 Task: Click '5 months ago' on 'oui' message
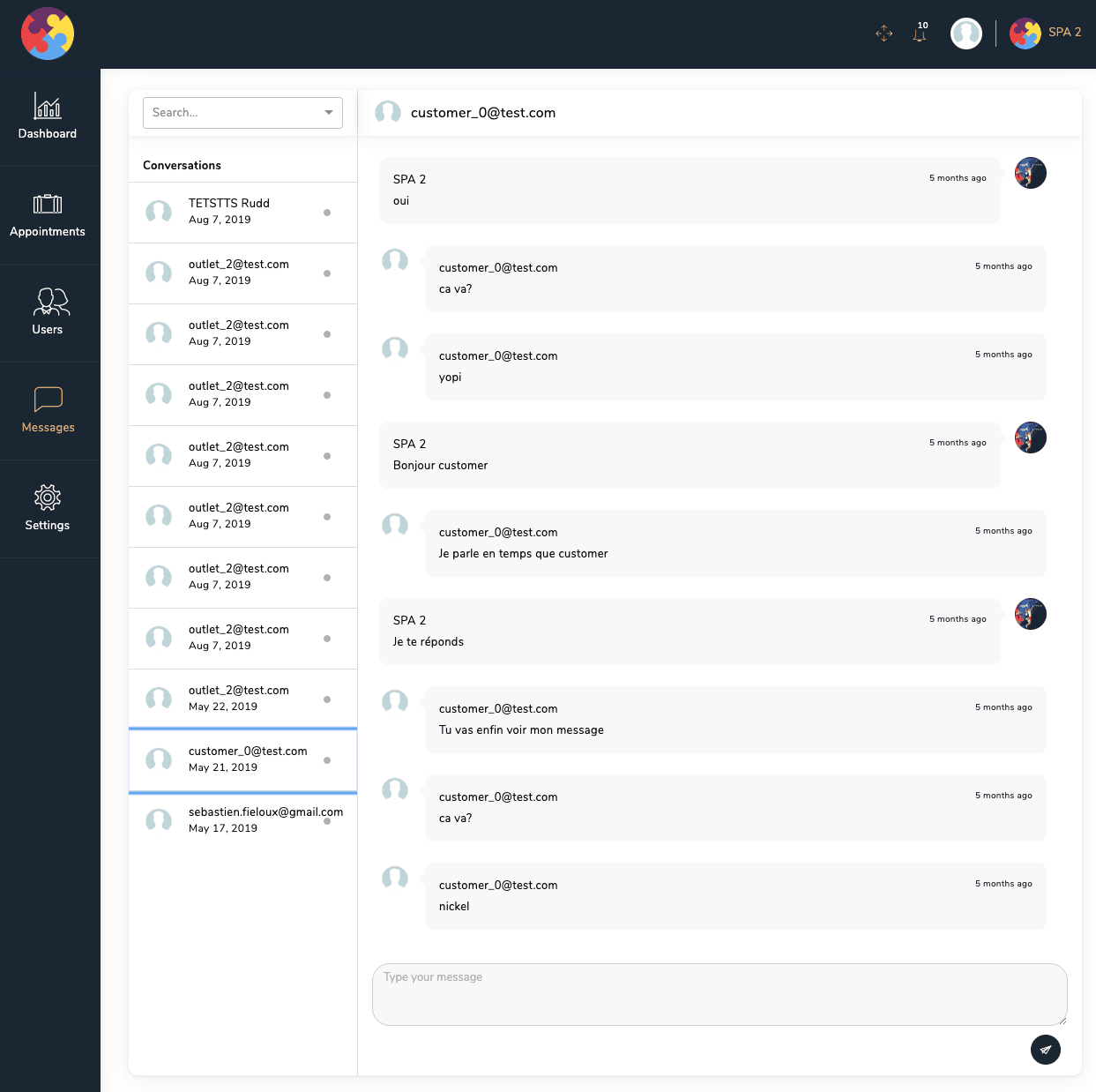tap(958, 178)
